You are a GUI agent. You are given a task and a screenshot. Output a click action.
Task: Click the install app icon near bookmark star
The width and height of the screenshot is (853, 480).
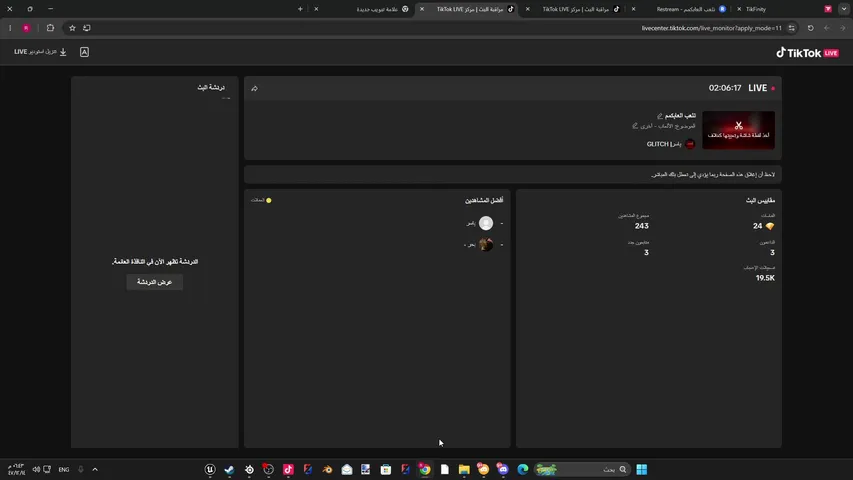[86, 28]
